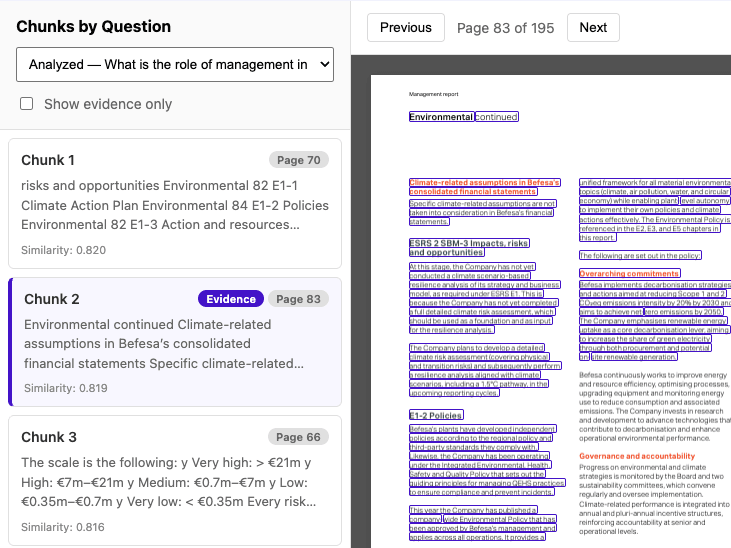This screenshot has height=548, width=731.
Task: Click Show evidence only label
Action: (x=108, y=104)
